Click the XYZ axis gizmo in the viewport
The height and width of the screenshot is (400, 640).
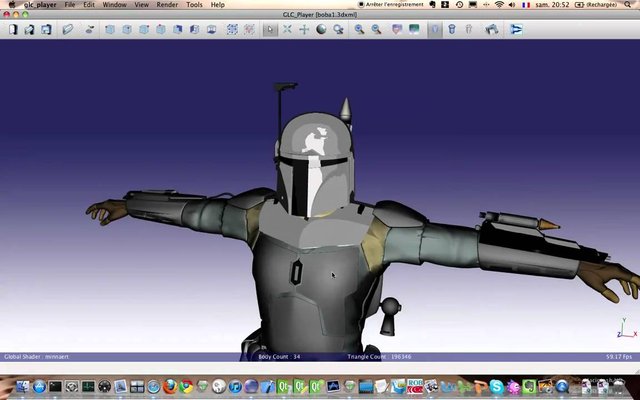click(627, 328)
